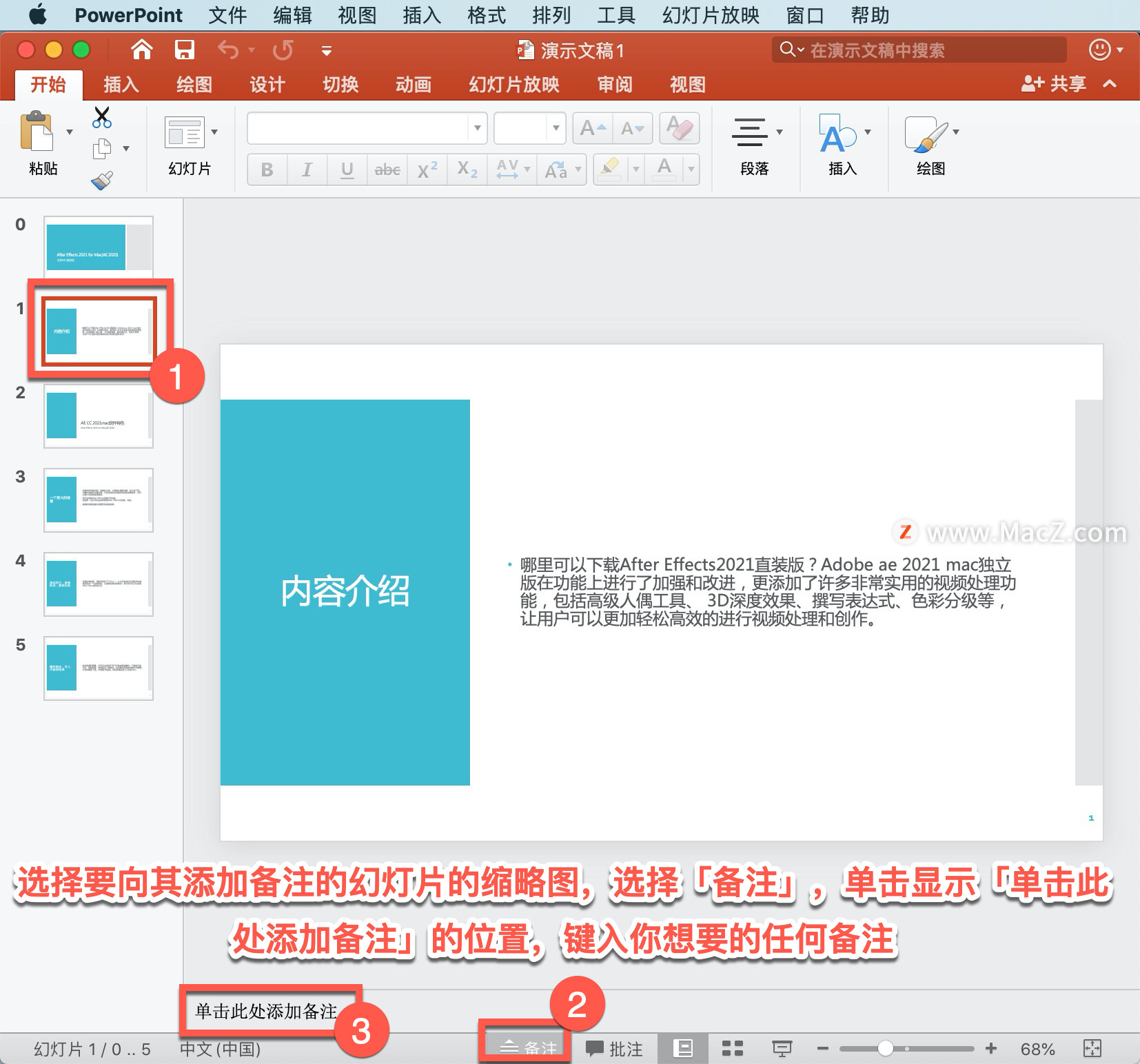Open the Apple menu
The image size is (1140, 1064).
pos(38,14)
